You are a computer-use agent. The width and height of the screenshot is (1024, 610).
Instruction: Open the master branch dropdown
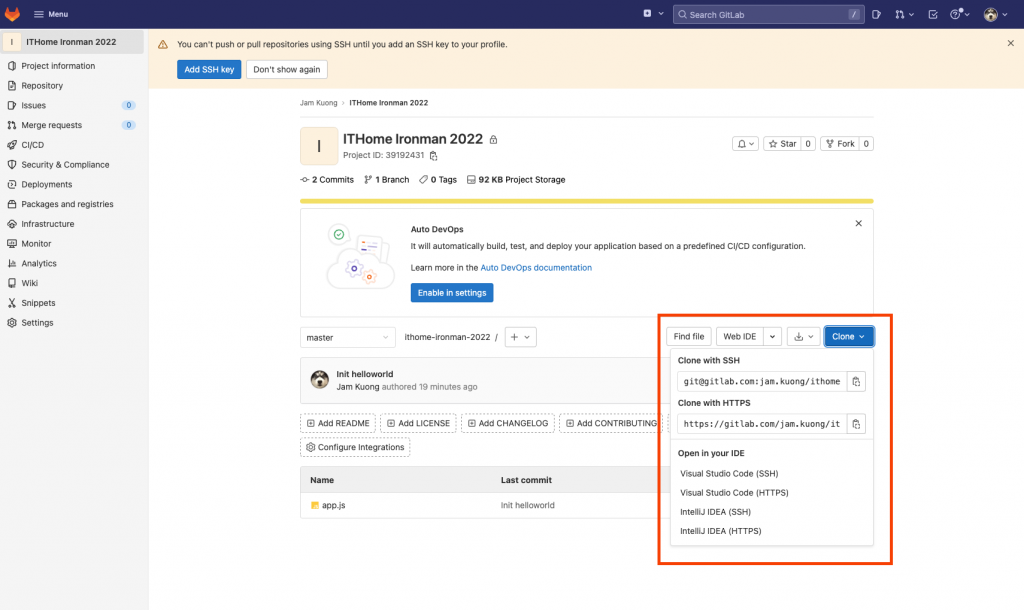pos(347,337)
